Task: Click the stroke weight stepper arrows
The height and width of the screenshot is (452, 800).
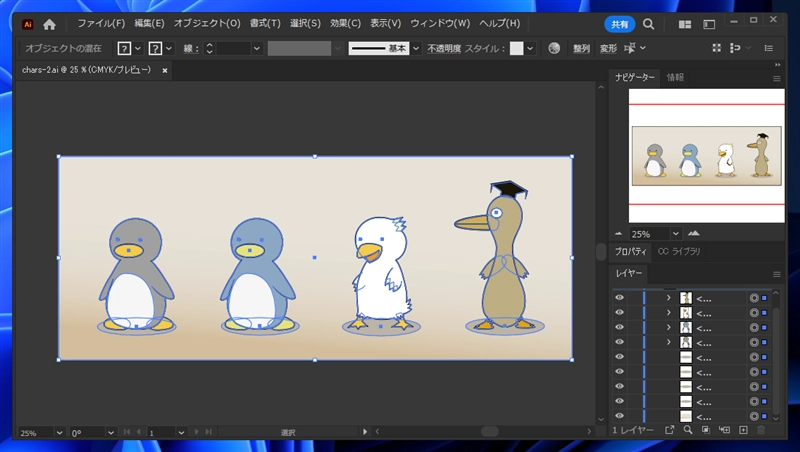Action: [209, 48]
